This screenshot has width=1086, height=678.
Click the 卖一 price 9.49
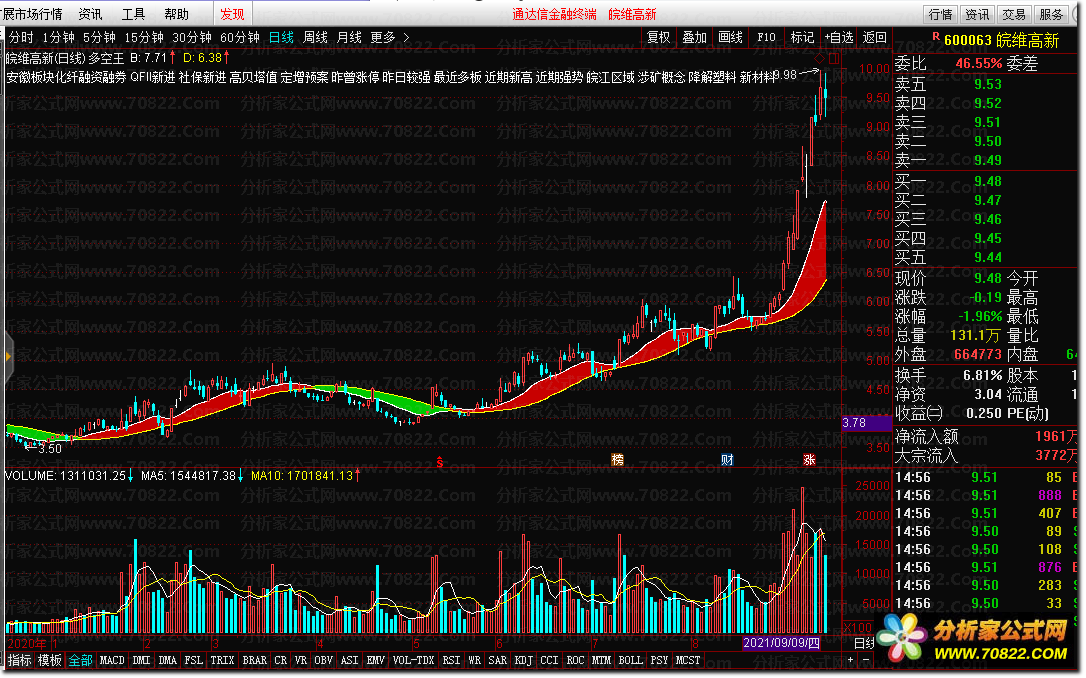[x=988, y=160]
